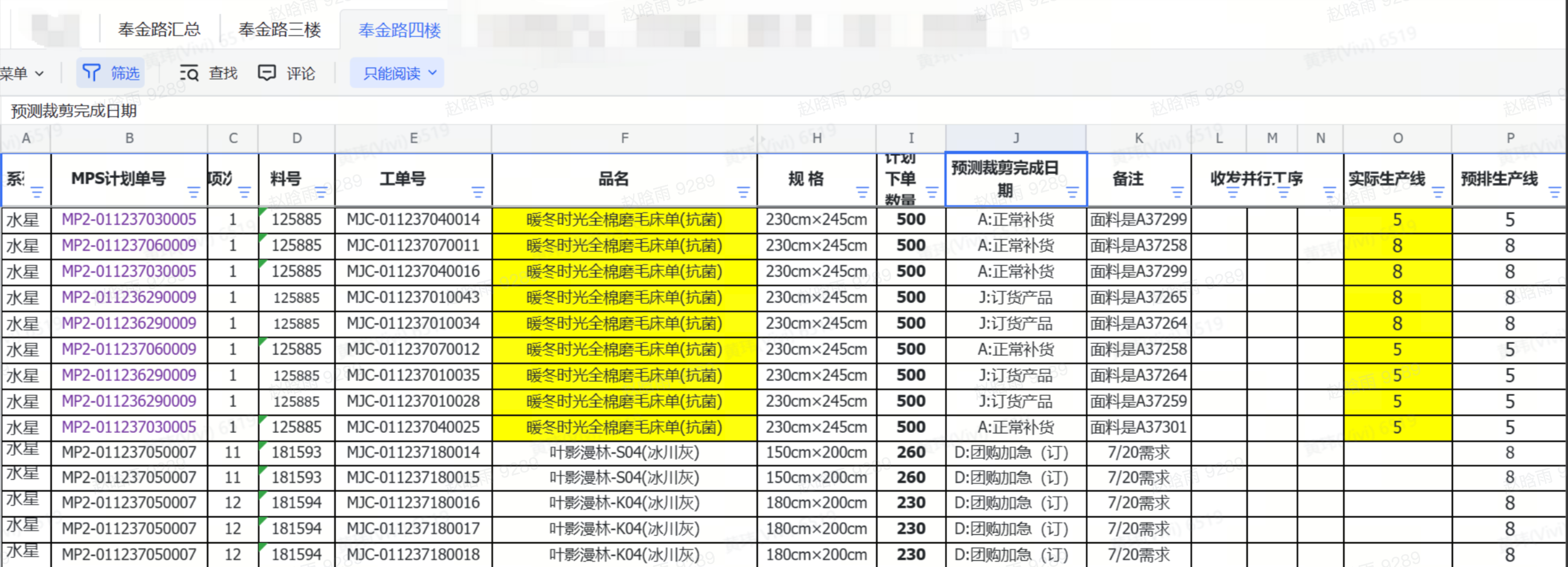Click the comment bubble icon
The height and width of the screenshot is (567, 1568).
tap(266, 73)
